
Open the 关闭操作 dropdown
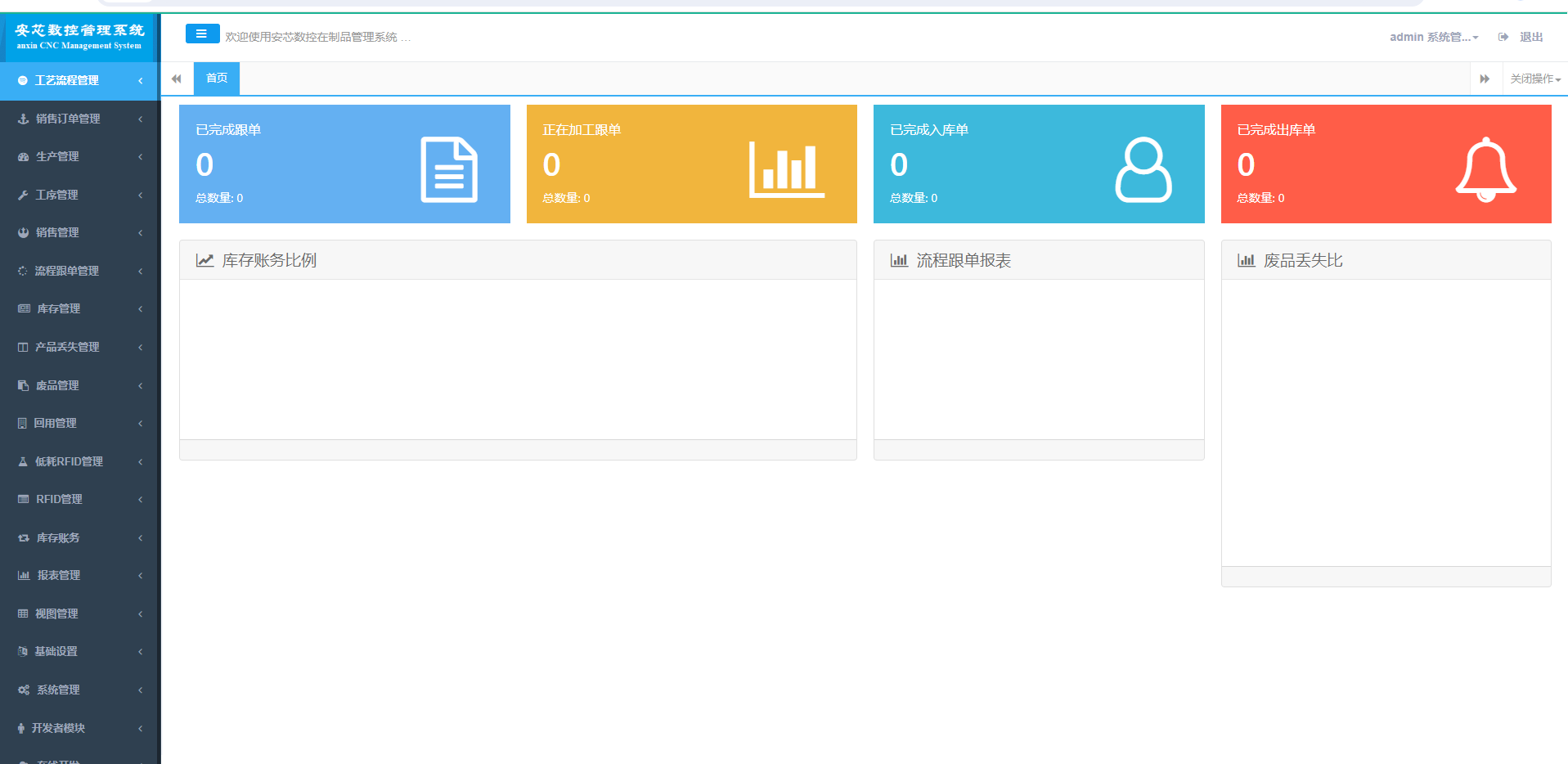[1535, 79]
